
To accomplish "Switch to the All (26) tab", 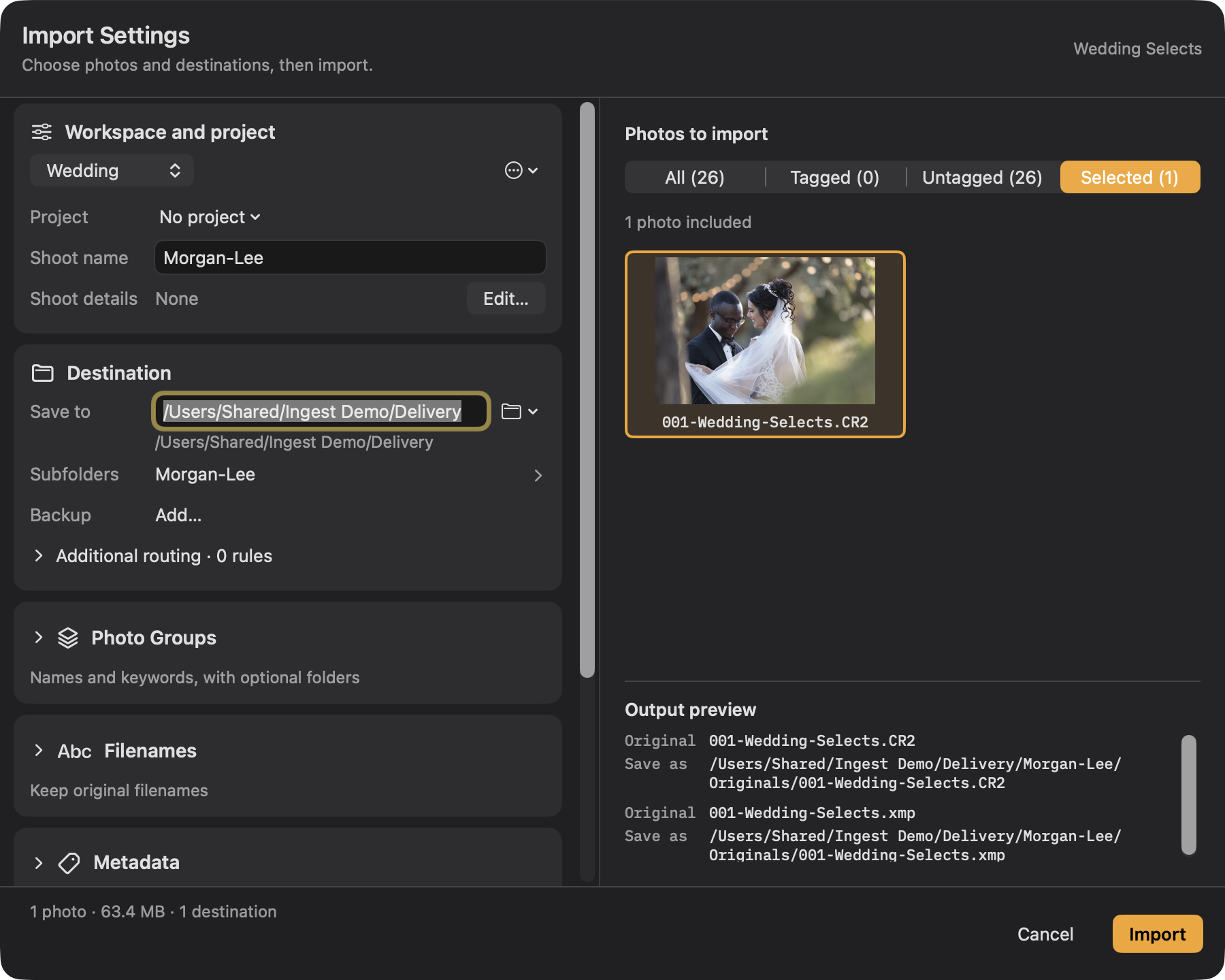I will click(695, 178).
